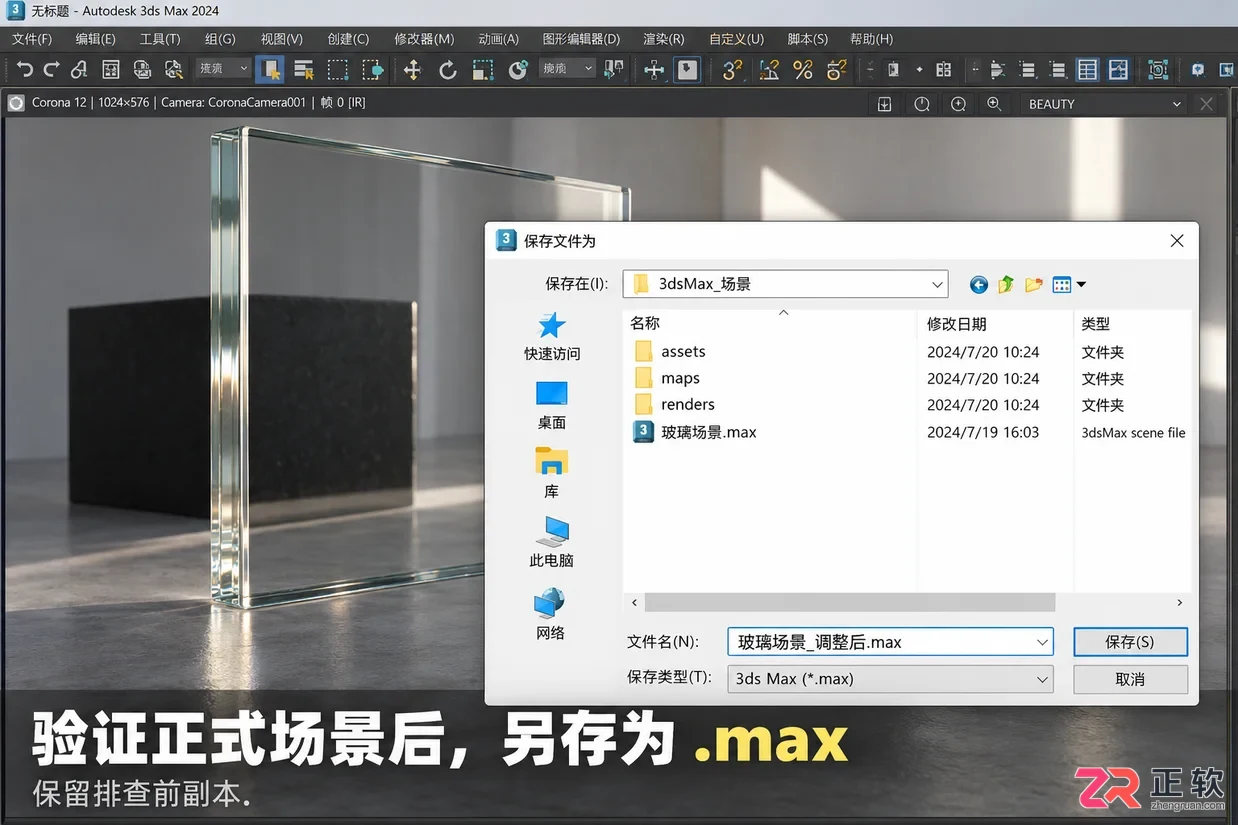
Task: Undo the last action in the main toolbar
Action: click(x=25, y=69)
